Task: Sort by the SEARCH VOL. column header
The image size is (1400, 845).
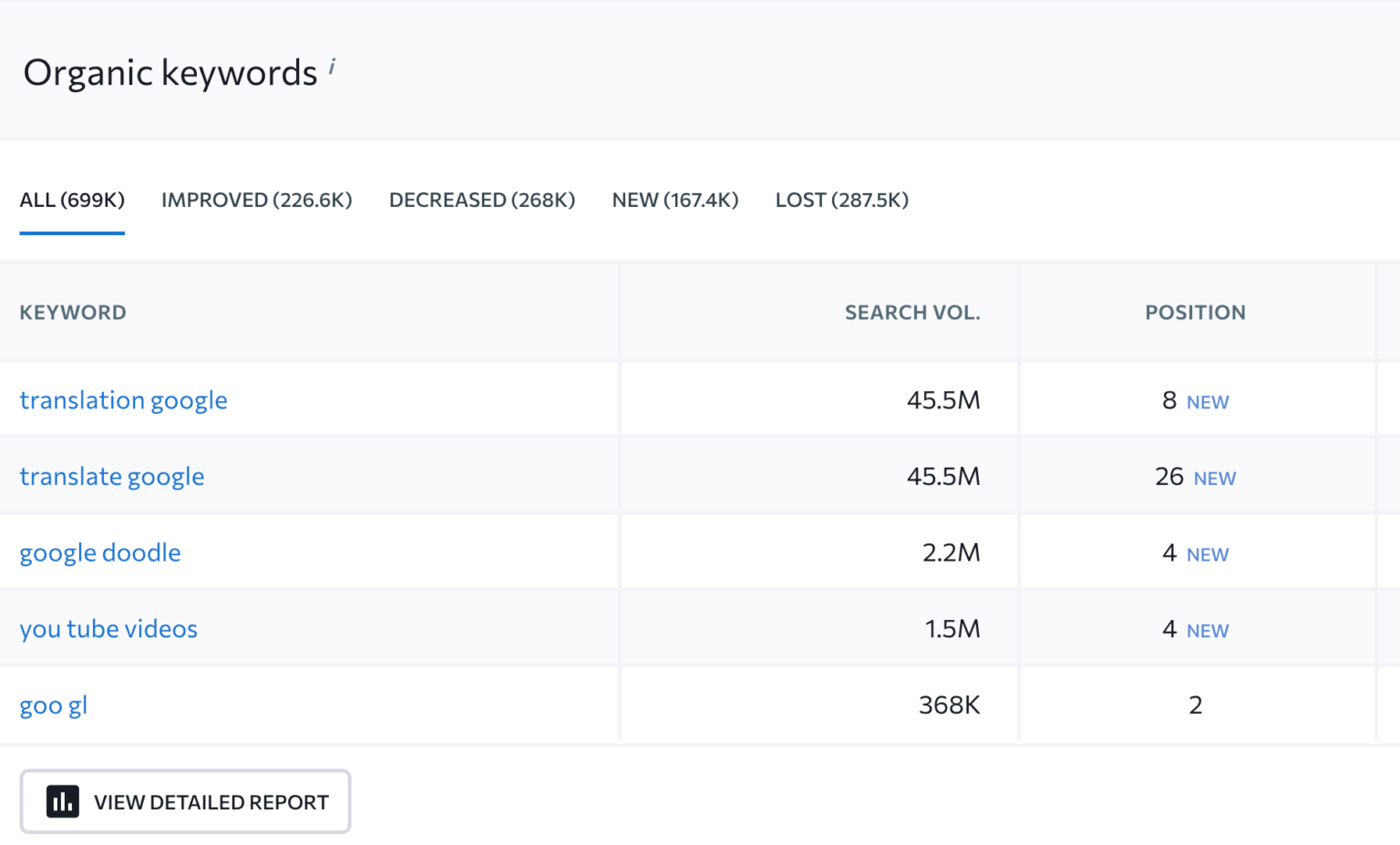Action: (912, 312)
